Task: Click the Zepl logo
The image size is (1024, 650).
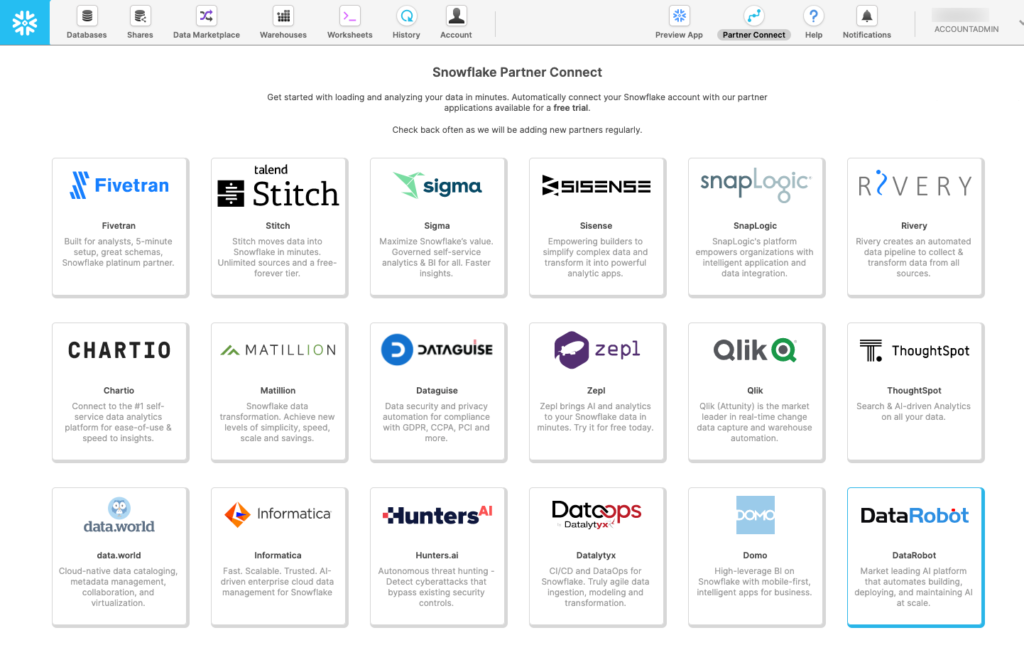Action: pyautogui.click(x=596, y=349)
